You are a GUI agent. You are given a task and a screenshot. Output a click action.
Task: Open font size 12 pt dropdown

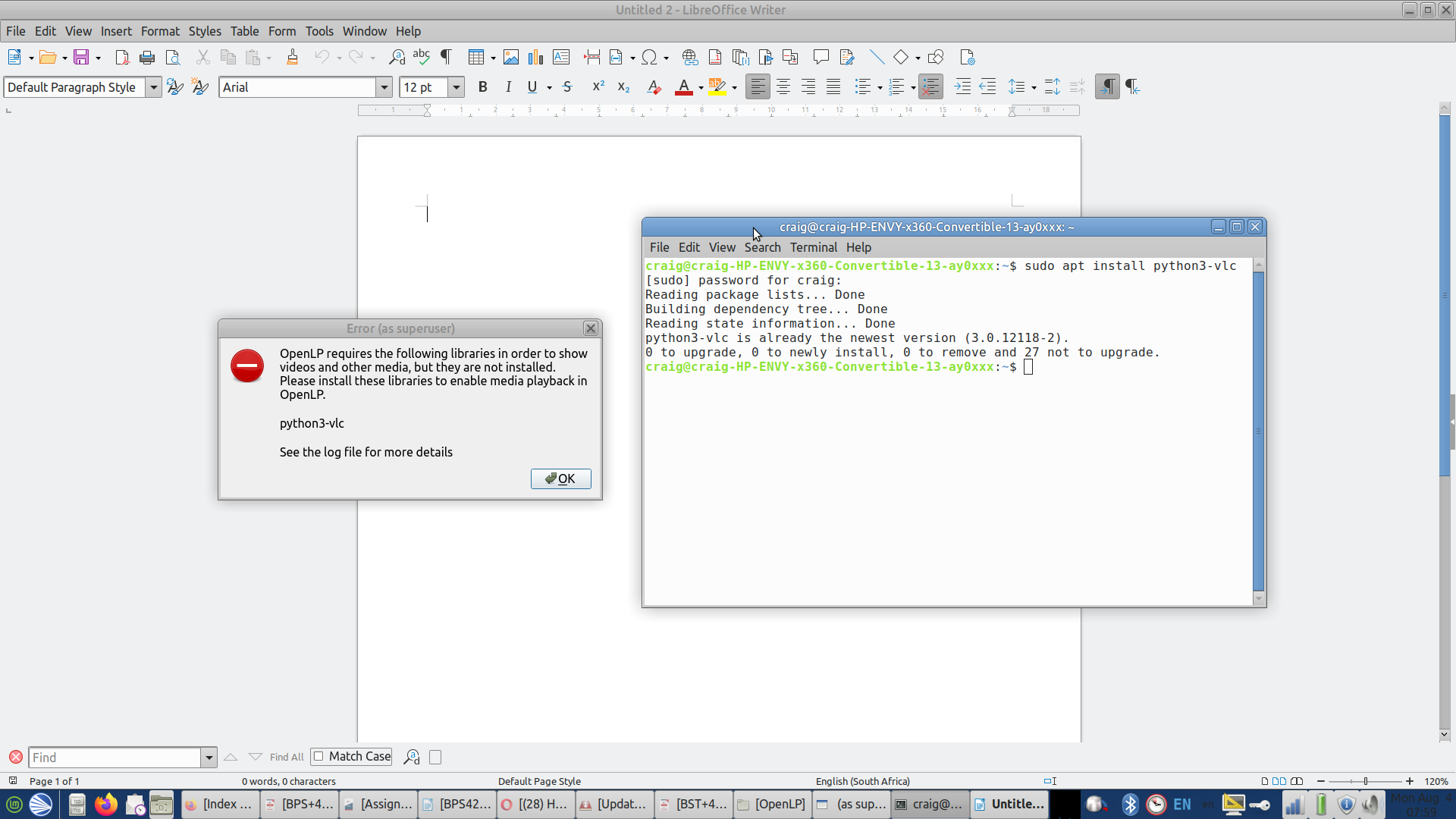[457, 87]
